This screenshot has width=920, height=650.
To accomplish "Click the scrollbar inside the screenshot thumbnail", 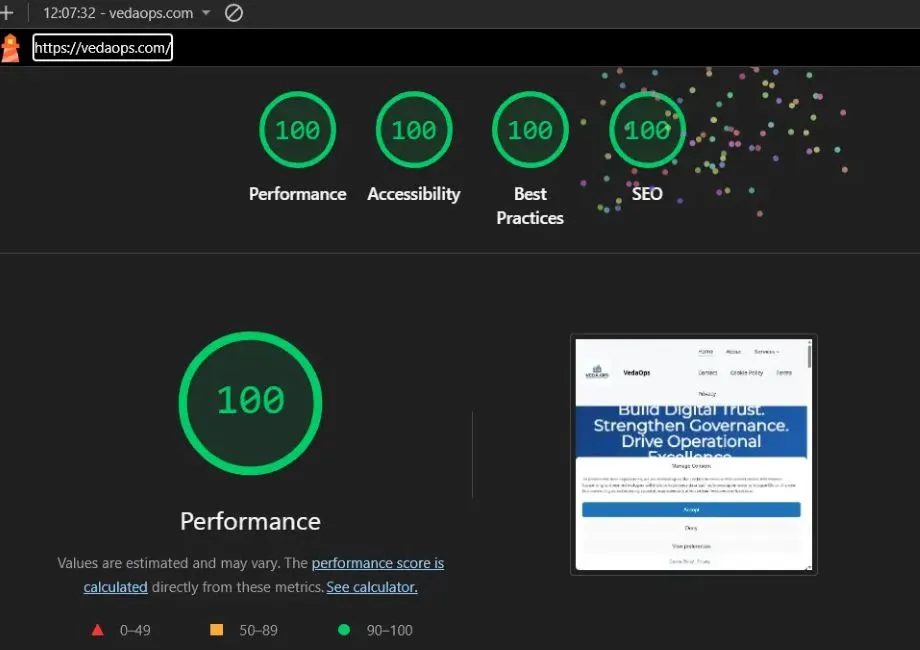I will pos(810,356).
